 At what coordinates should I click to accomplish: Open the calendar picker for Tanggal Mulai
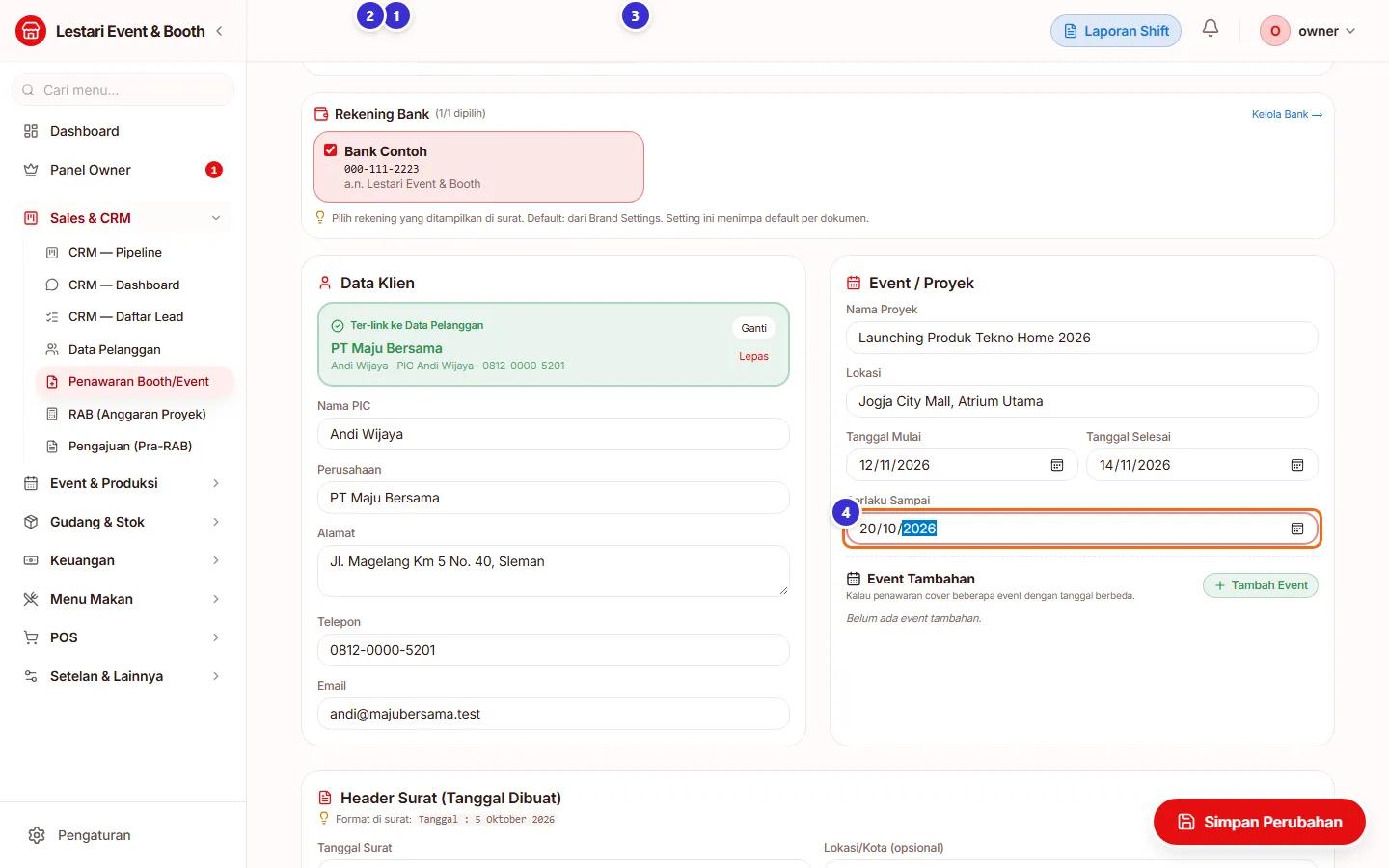pyautogui.click(x=1057, y=465)
